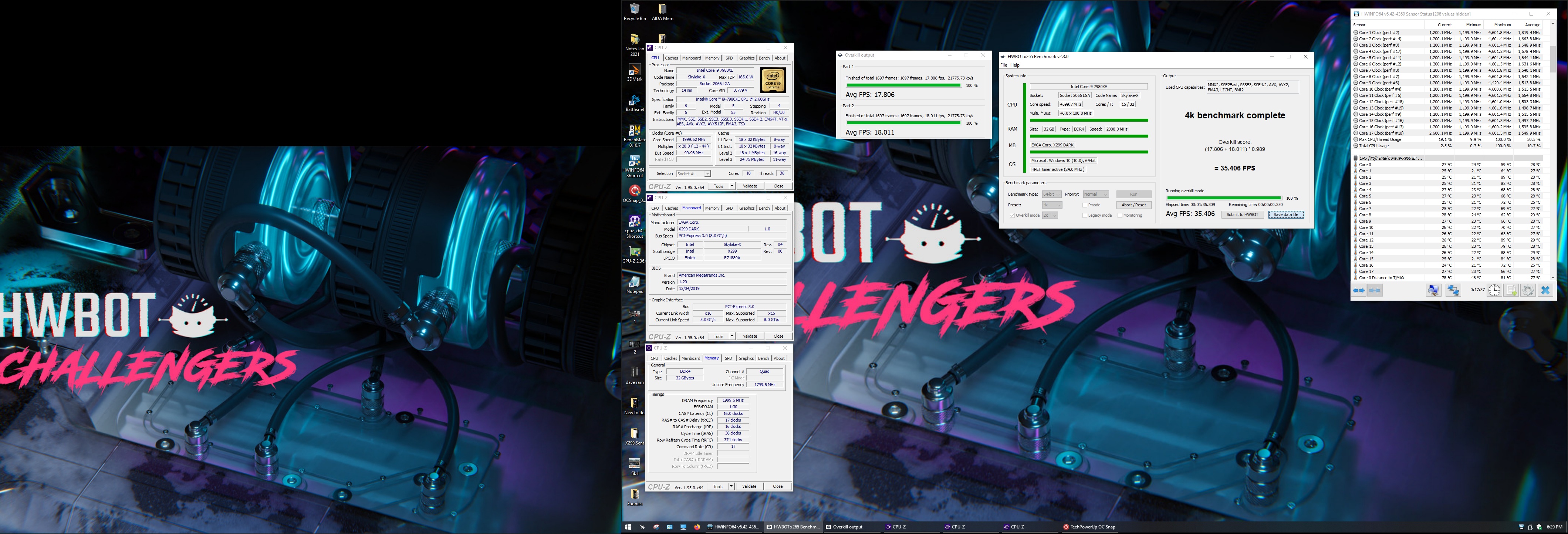Click Abort / Reset button

1133,205
